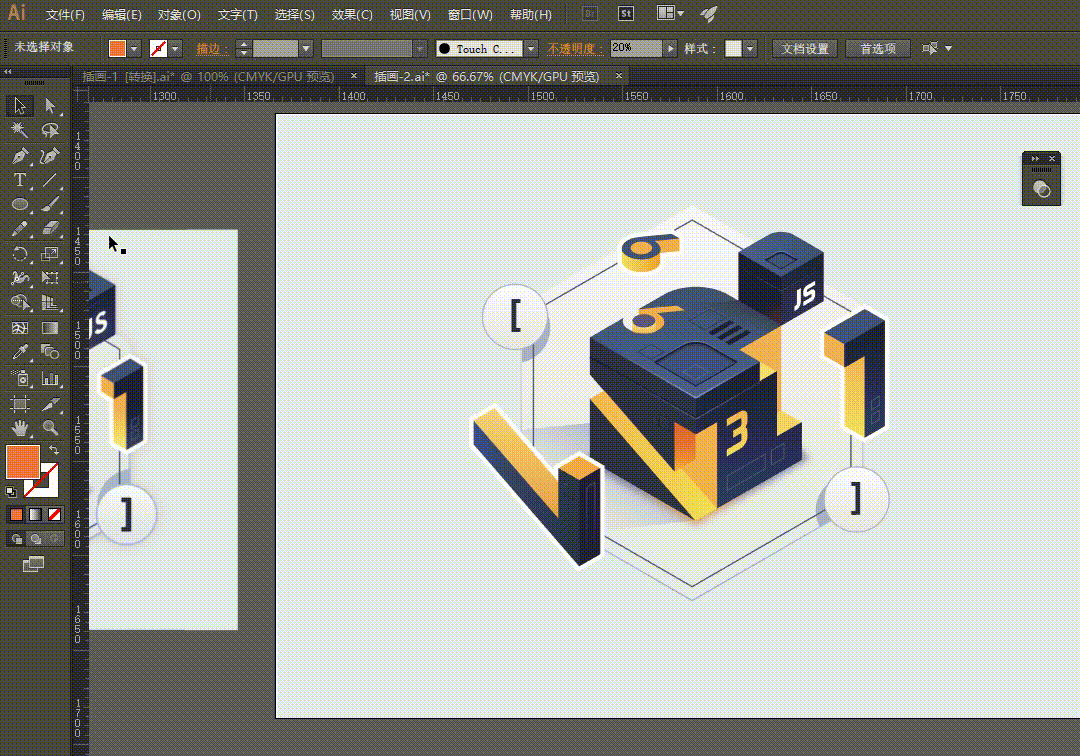Enable Draw Normal mode
The height and width of the screenshot is (756, 1080).
(17, 539)
